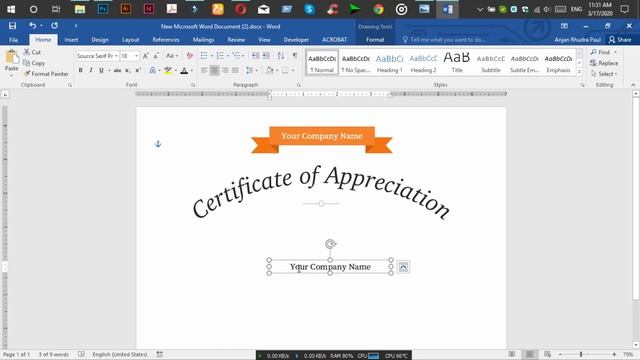The image size is (640, 360).
Task: Redo the last action
Action: (x=54, y=26)
